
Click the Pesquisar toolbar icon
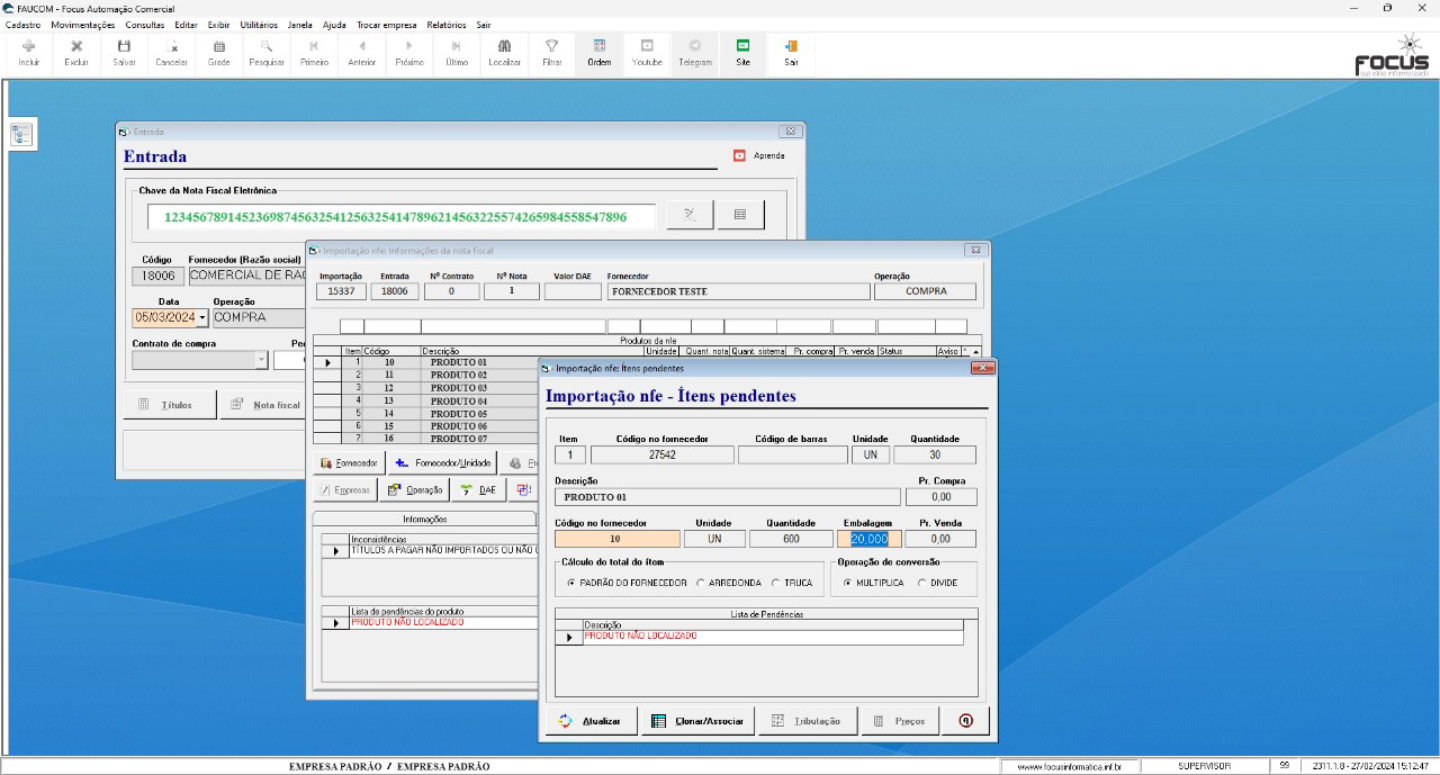(267, 52)
